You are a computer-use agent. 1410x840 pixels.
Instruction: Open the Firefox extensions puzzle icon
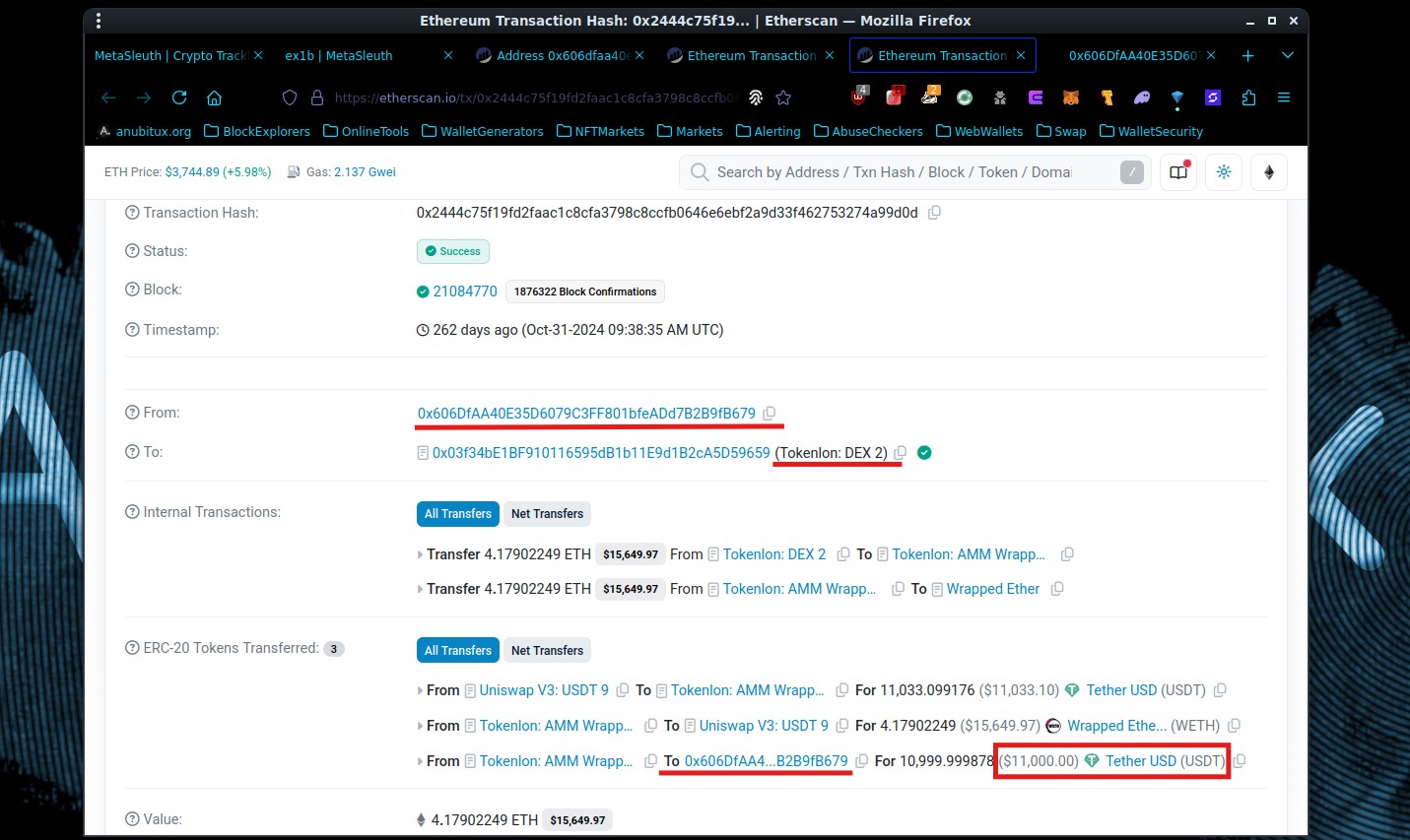[x=1248, y=97]
